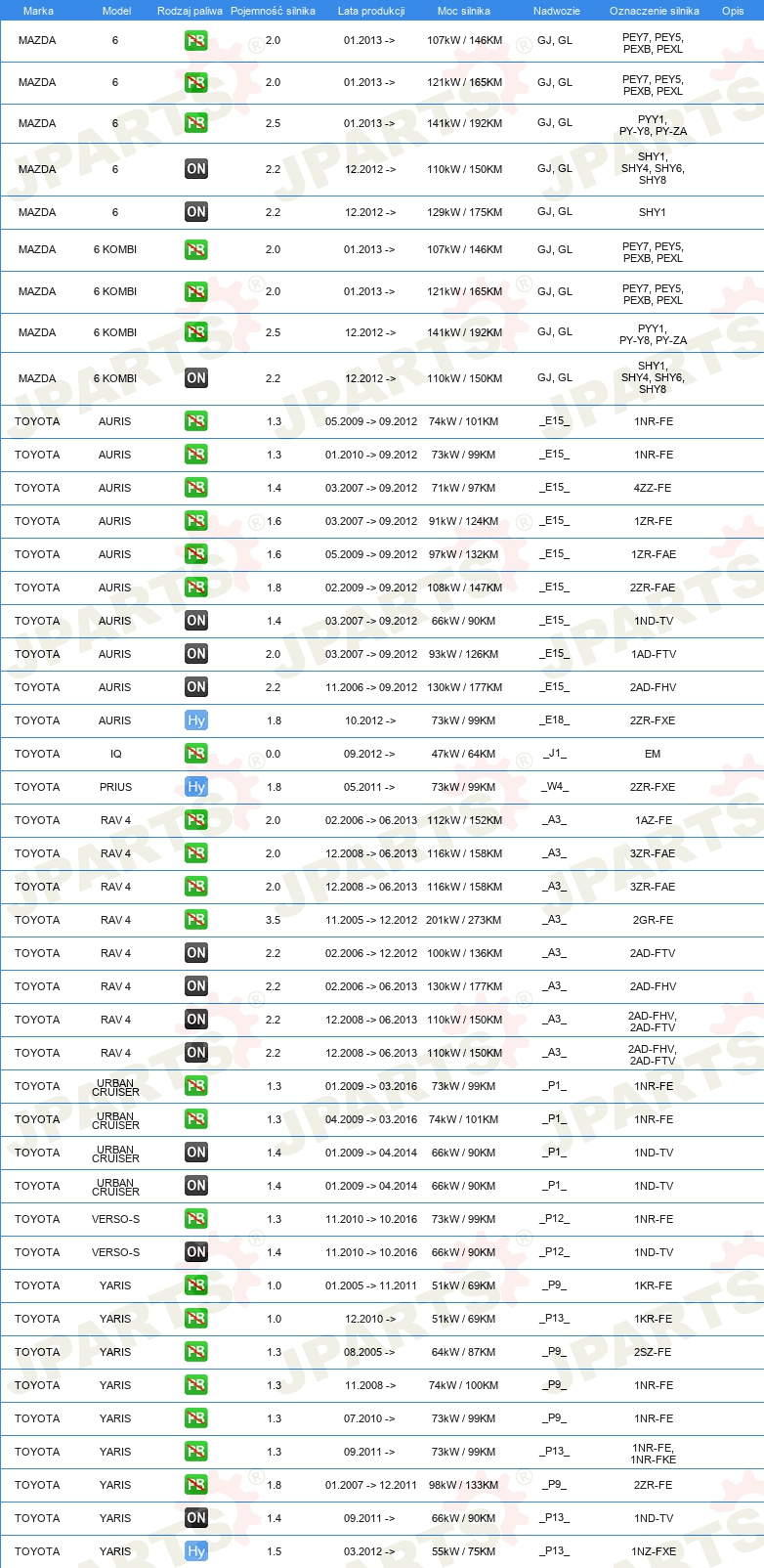Image resolution: width=764 pixels, height=1568 pixels.
Task: Click engine code 1NZ-FXE
Action: [654, 1551]
